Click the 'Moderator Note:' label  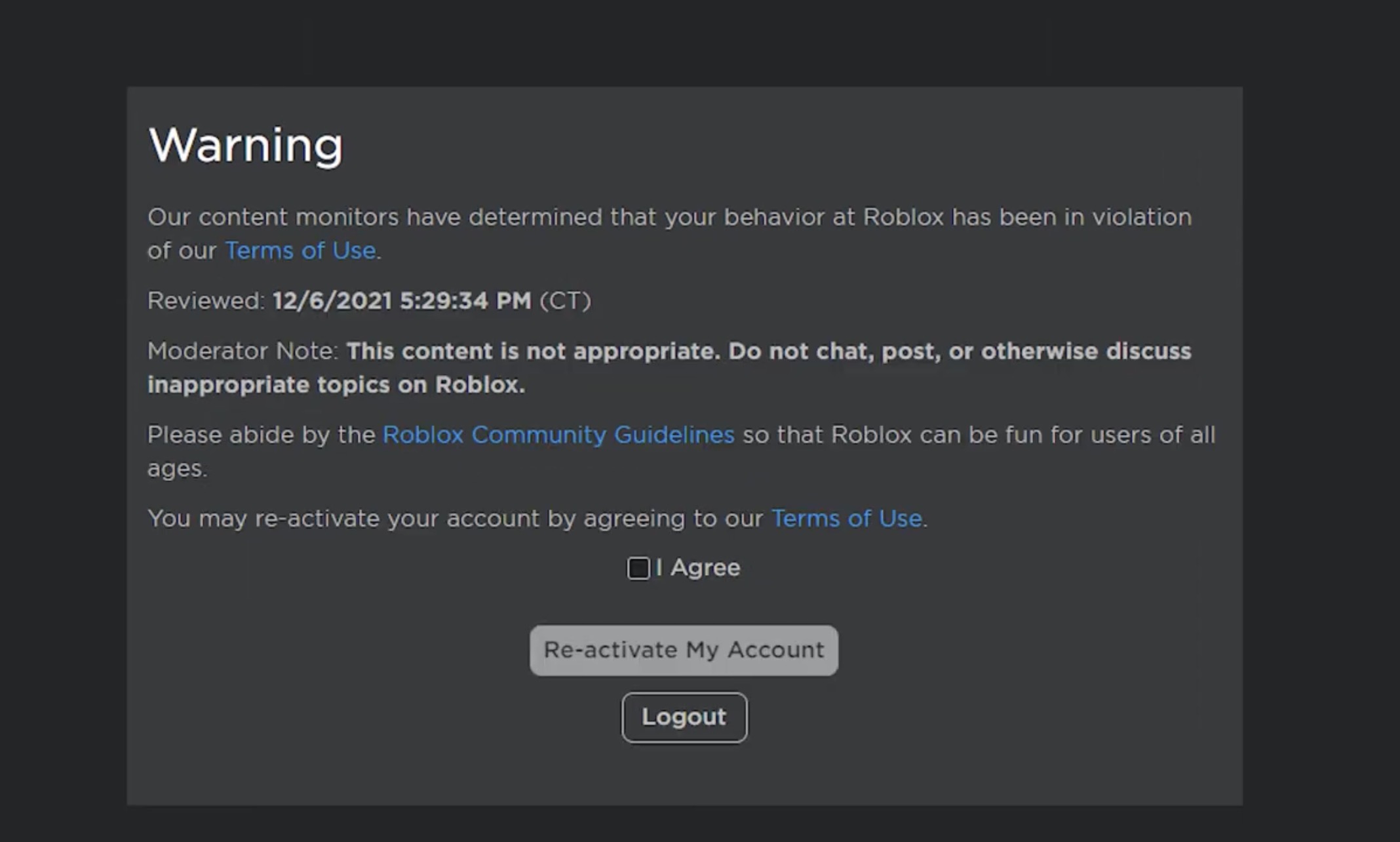pyautogui.click(x=243, y=351)
